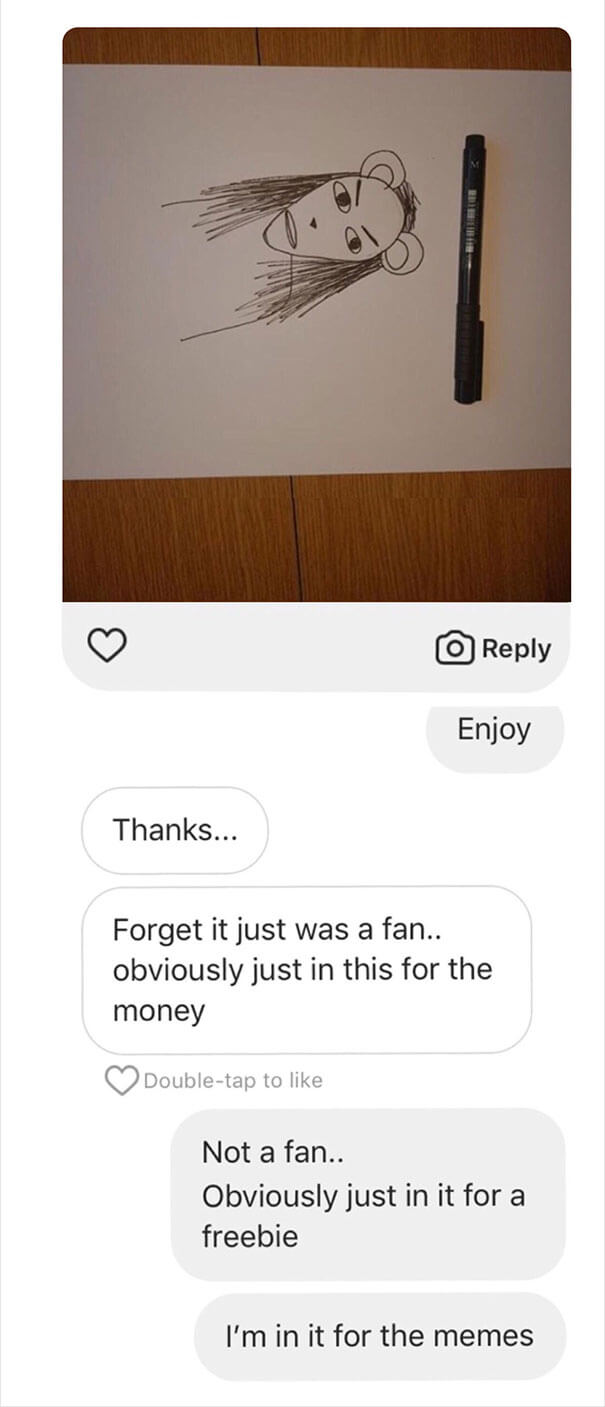Open the drawing photo message

(317, 314)
